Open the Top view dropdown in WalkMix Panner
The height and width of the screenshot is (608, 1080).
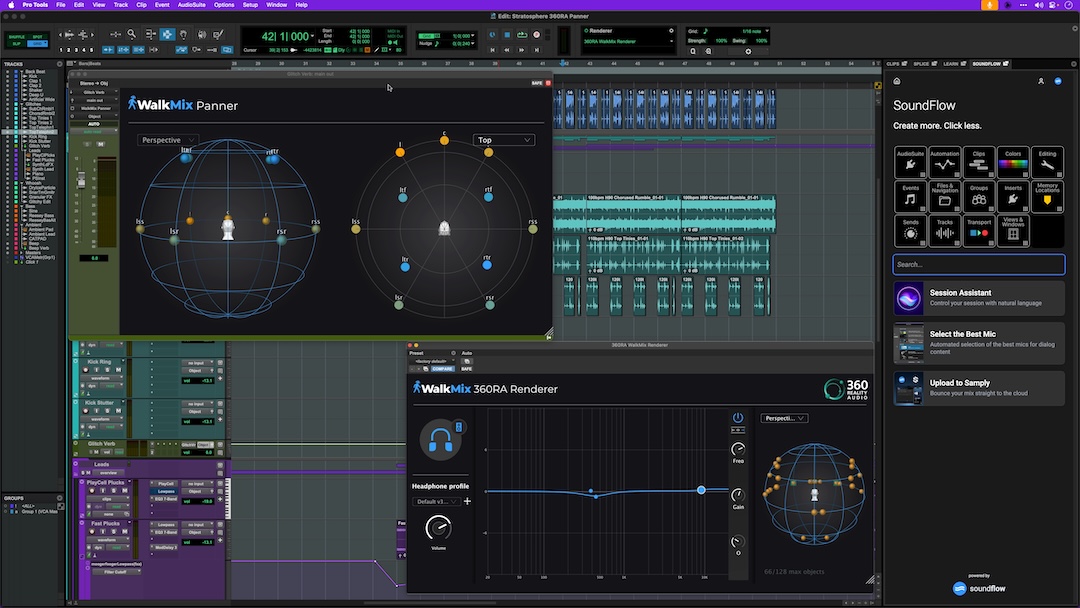[504, 139]
